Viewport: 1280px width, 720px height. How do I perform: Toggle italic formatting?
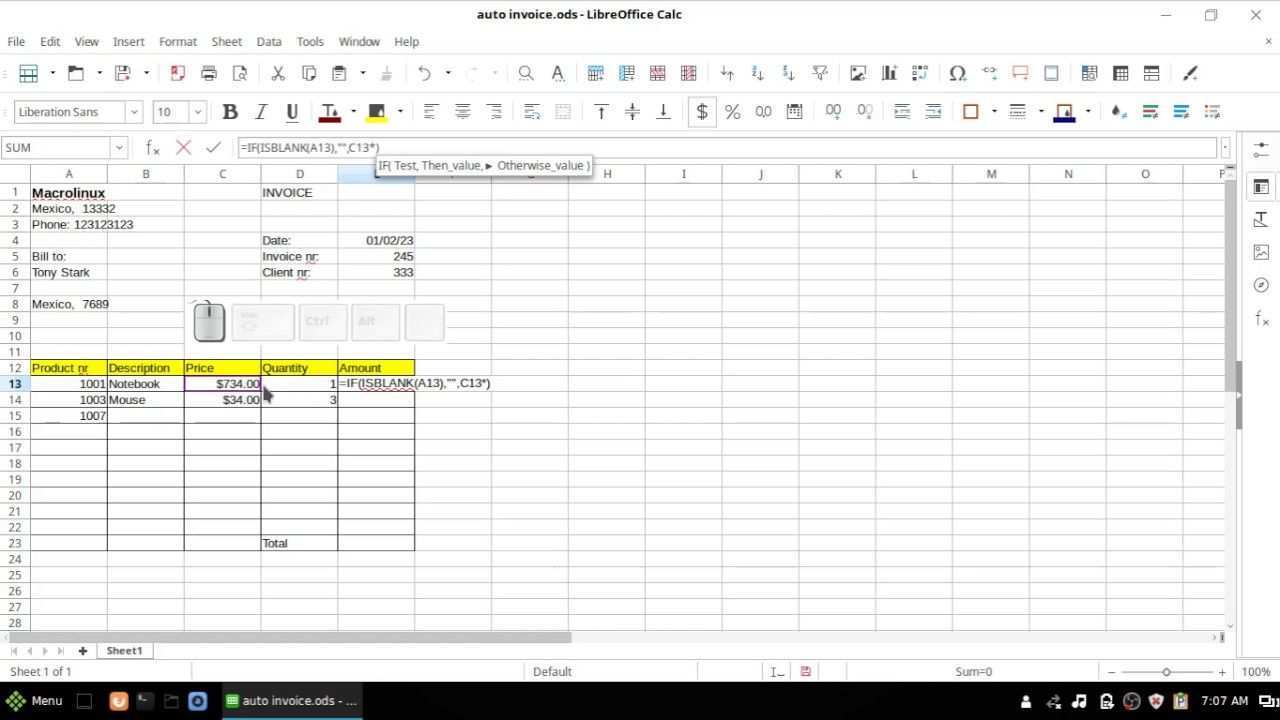261,112
